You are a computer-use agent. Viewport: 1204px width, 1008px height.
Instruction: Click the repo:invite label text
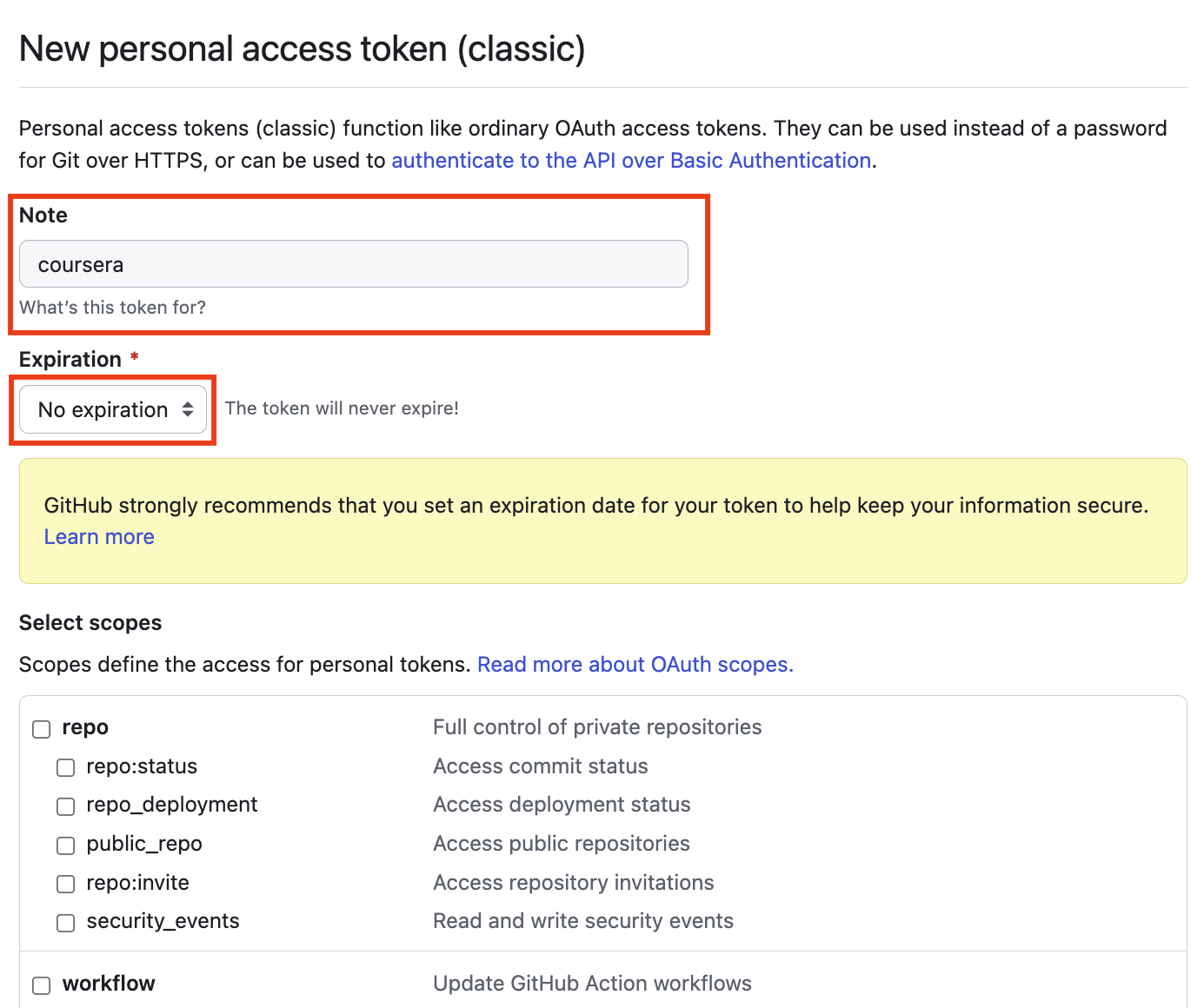[x=137, y=883]
